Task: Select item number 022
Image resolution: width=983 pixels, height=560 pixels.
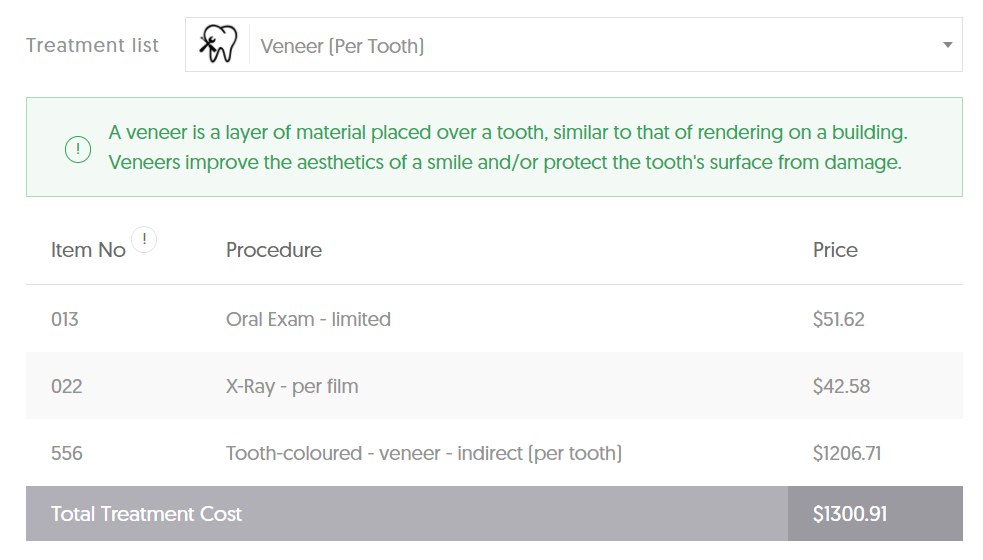Action: click(x=66, y=386)
